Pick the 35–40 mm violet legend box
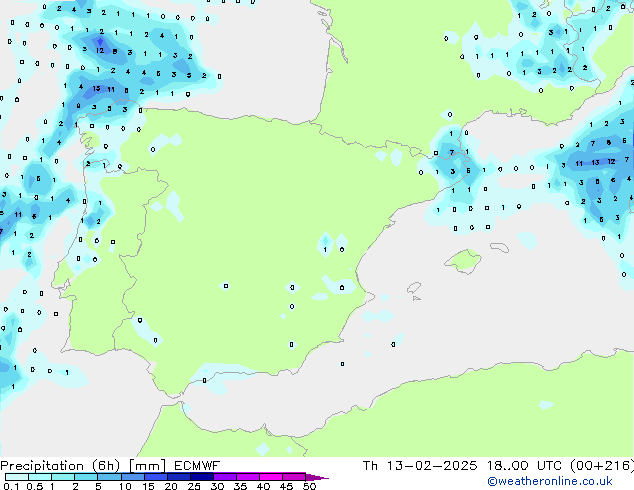Image resolution: width=634 pixels, height=490 pixels. (247, 477)
